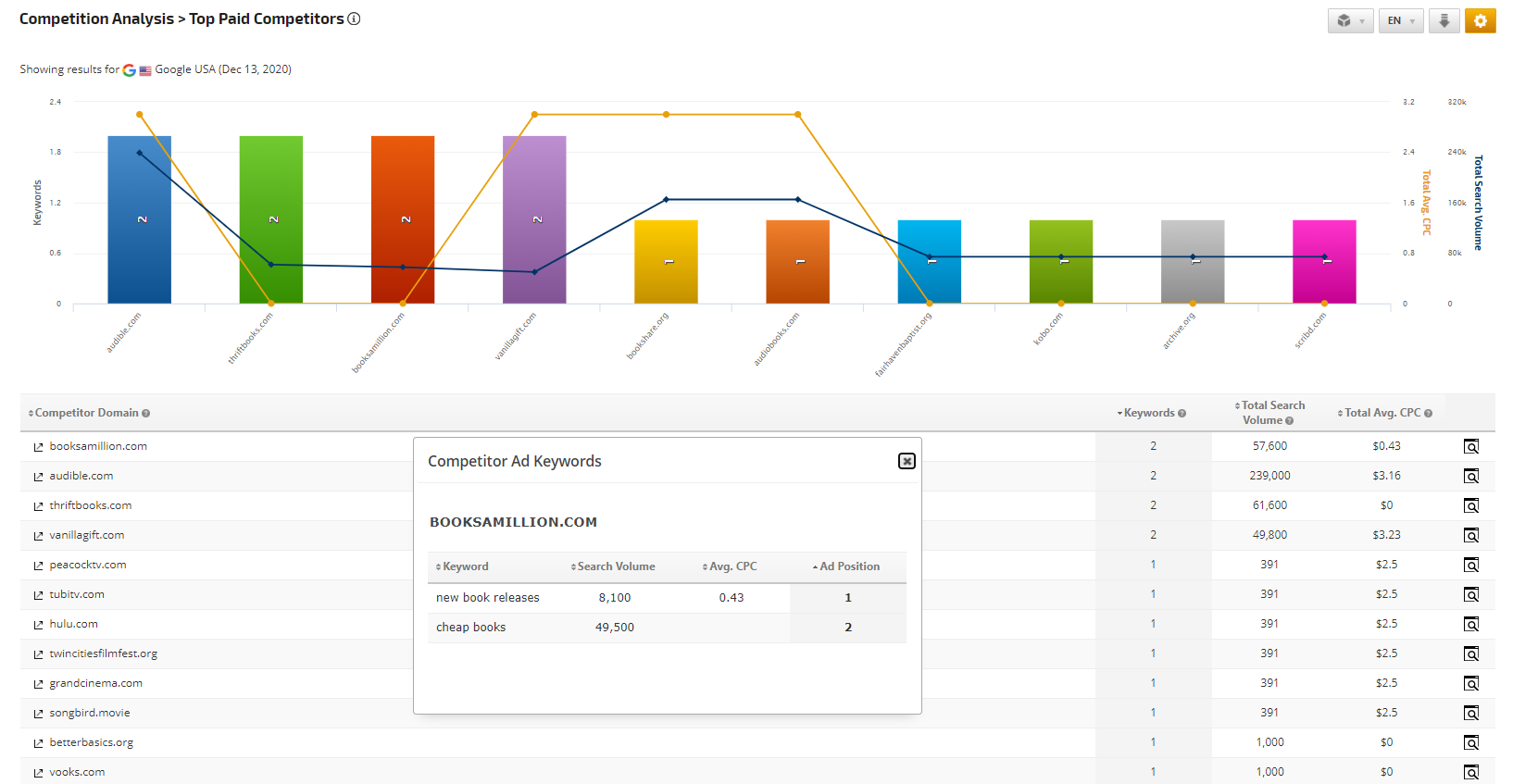
Task: Click the purple vanillagift.com bar
Action: (534, 219)
